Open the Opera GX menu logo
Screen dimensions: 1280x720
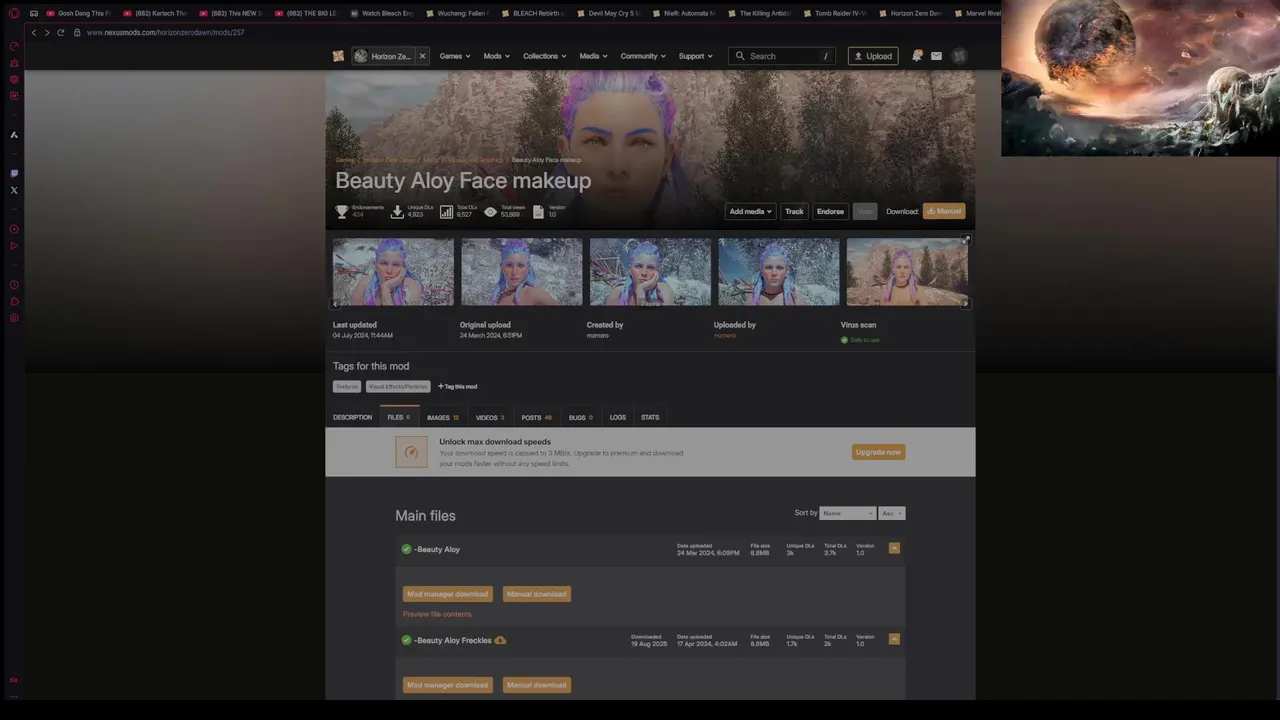pos(14,13)
